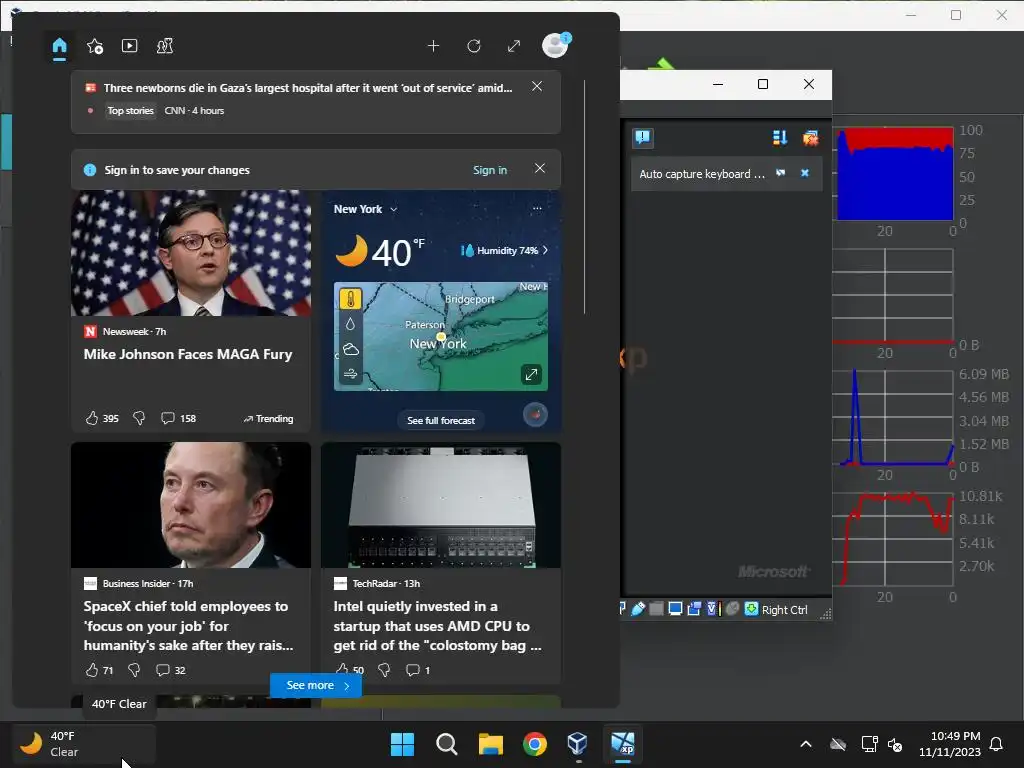1024x768 pixels.
Task: Open the notification bell in the taskbar
Action: (996, 744)
